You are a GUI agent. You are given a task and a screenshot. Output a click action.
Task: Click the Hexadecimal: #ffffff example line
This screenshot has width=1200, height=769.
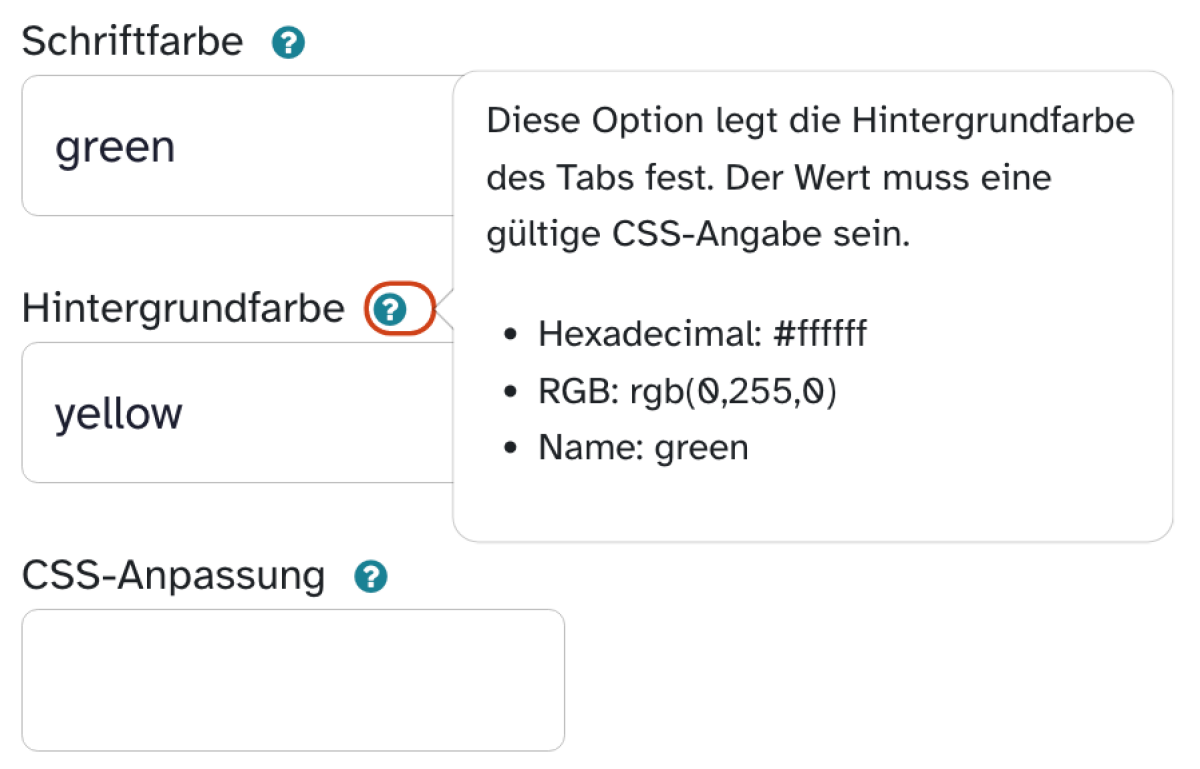702,334
